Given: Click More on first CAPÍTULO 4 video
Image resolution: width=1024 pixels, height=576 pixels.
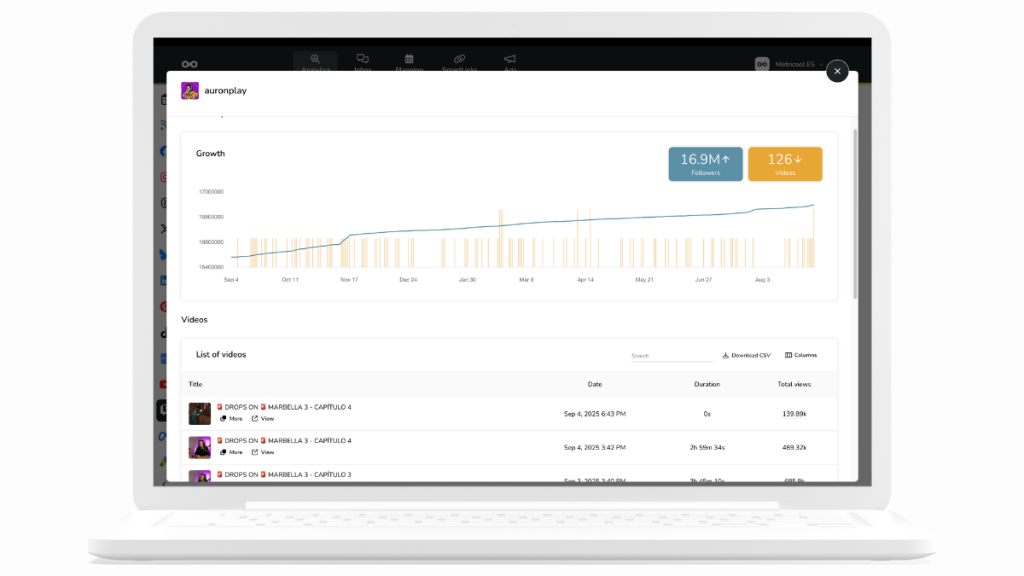Looking at the screenshot, I should (231, 419).
